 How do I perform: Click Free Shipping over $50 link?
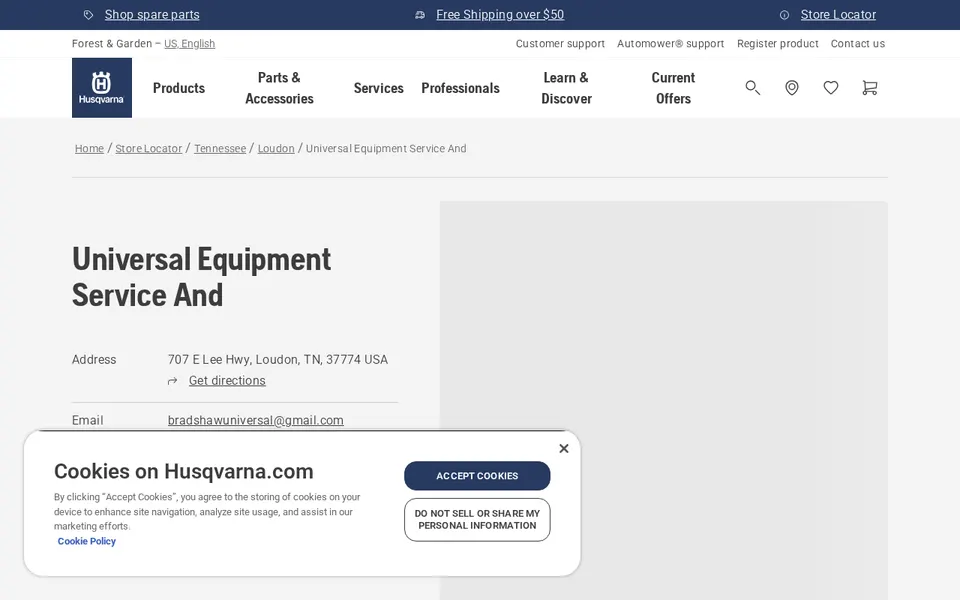coord(500,15)
